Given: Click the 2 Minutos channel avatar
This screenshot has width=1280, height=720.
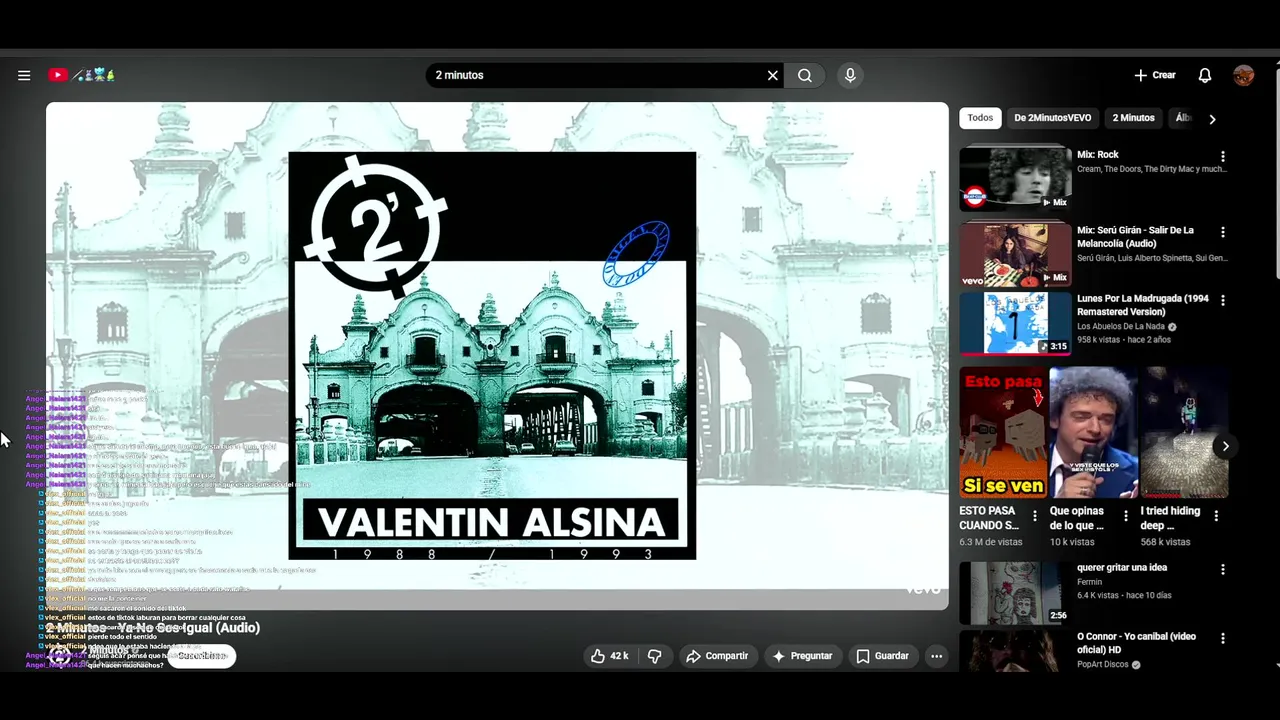Looking at the screenshot, I should pos(61,656).
